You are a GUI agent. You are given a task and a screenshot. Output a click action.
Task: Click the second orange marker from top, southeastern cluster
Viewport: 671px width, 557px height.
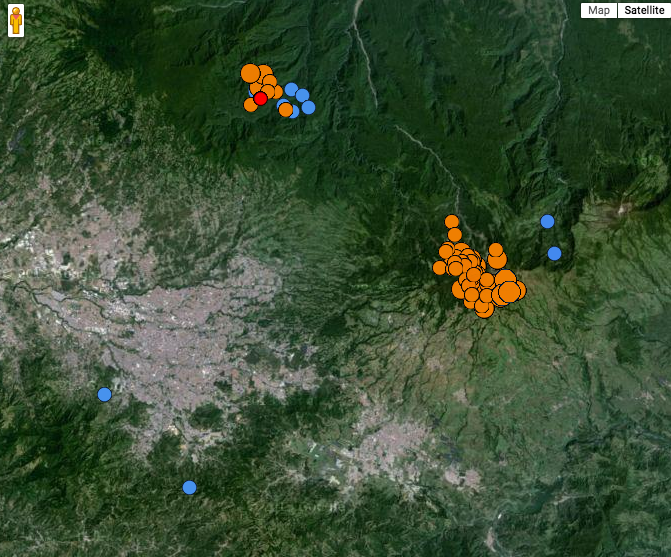pyautogui.click(x=454, y=235)
